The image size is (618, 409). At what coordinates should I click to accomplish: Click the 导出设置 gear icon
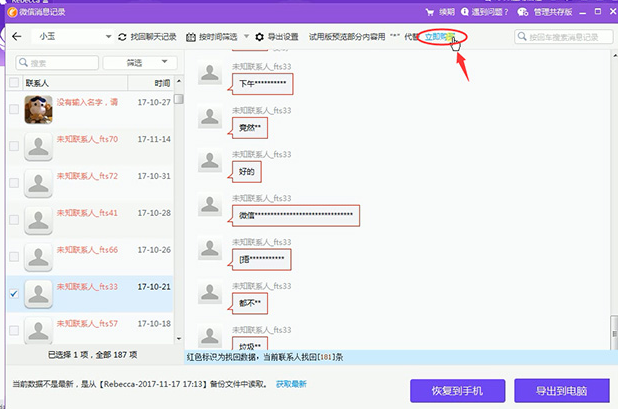tap(259, 37)
